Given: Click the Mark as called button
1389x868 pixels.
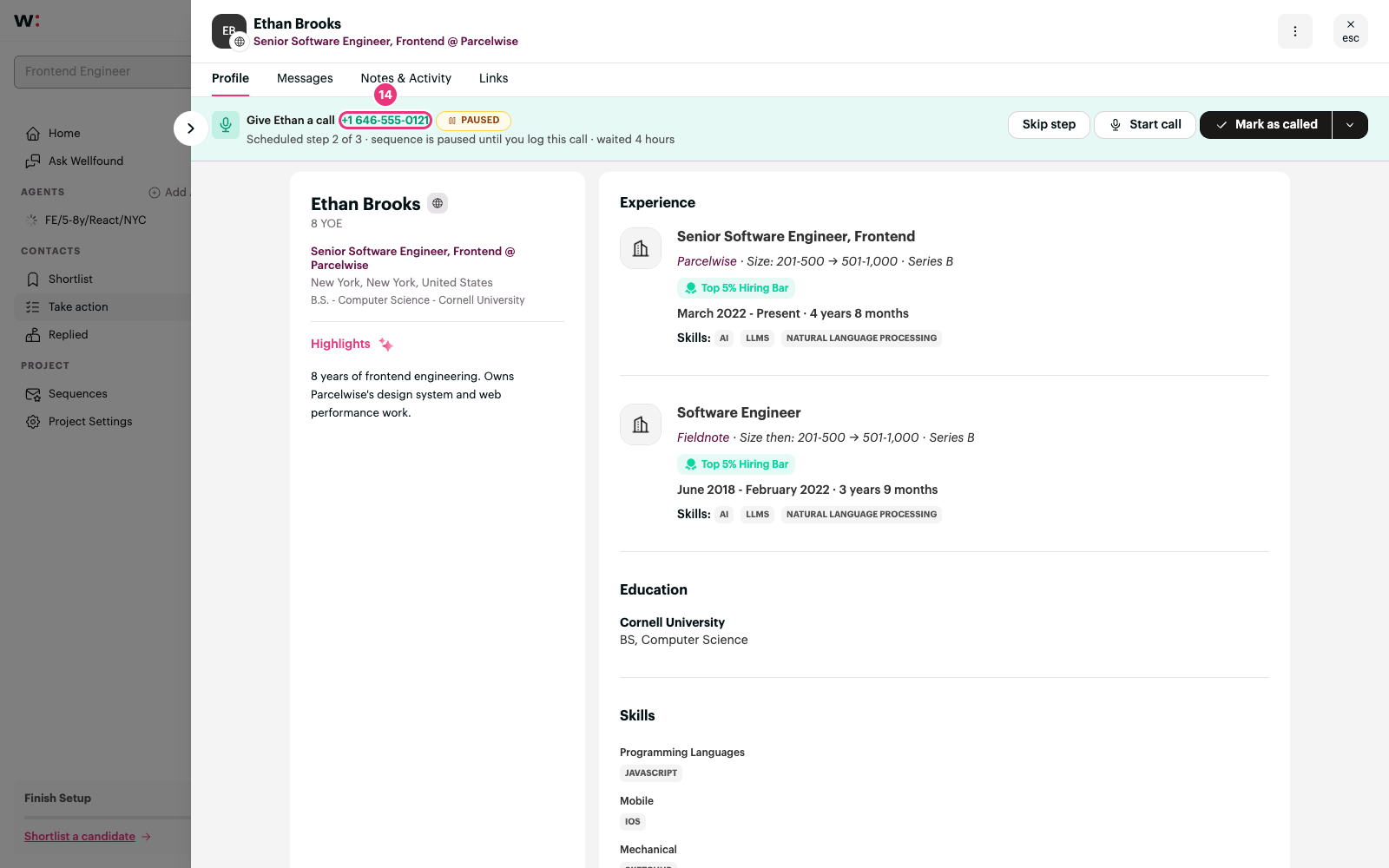Looking at the screenshot, I should click(x=1266, y=125).
